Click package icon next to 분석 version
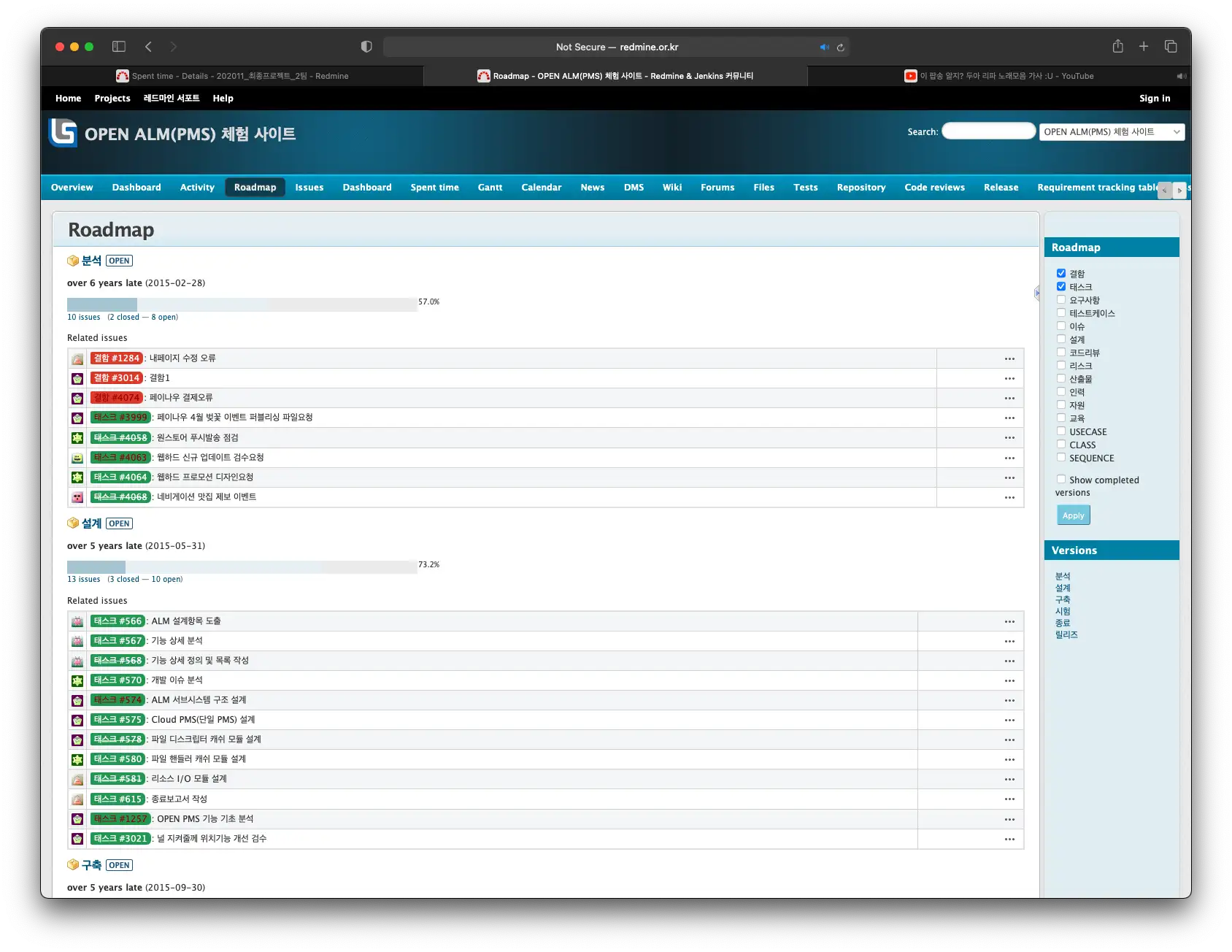Viewport: 1232px width, 952px height. click(73, 261)
